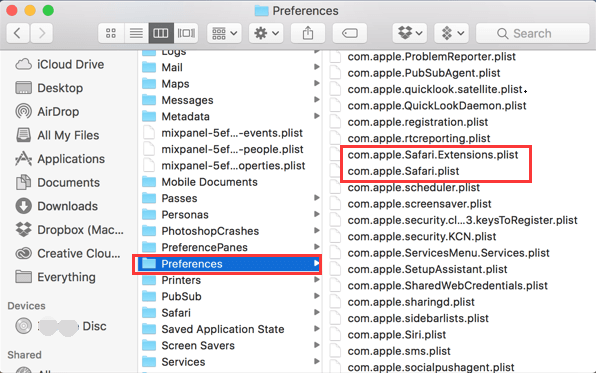
Task: Select com.apple.sms.plist file
Action: pyautogui.click(x=399, y=351)
